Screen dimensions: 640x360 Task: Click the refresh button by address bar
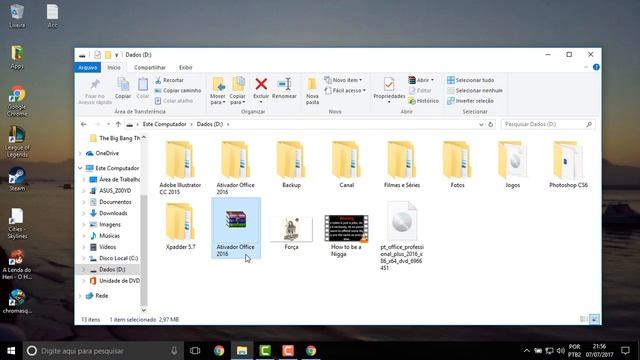(491, 124)
